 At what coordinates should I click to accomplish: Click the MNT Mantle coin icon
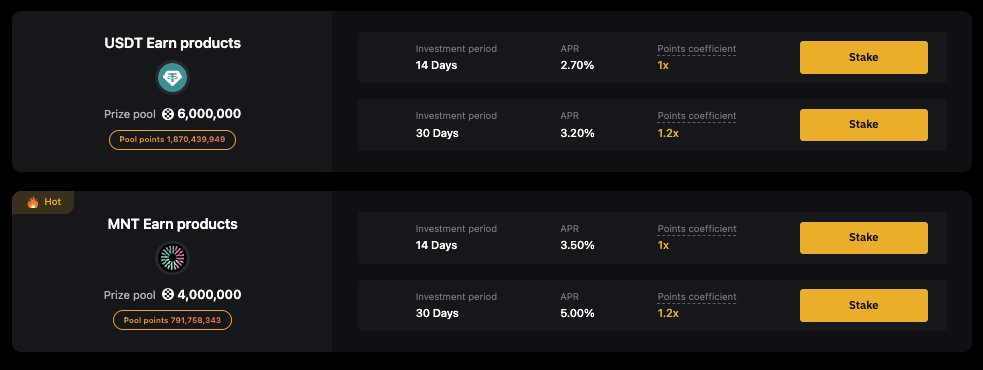(x=172, y=258)
